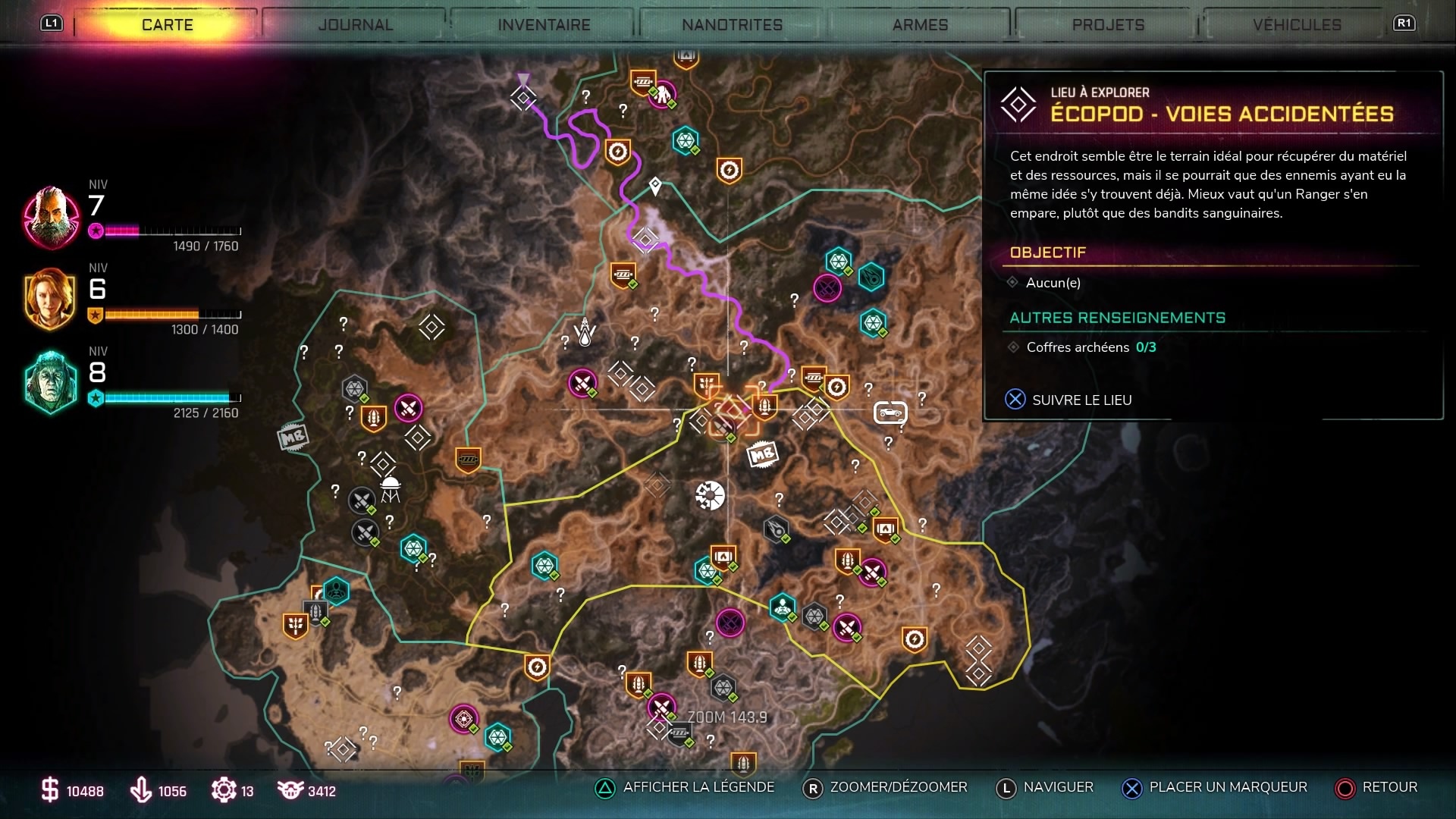This screenshot has width=1456, height=819.
Task: Click the pink level 7 experience bar
Action: click(x=173, y=231)
